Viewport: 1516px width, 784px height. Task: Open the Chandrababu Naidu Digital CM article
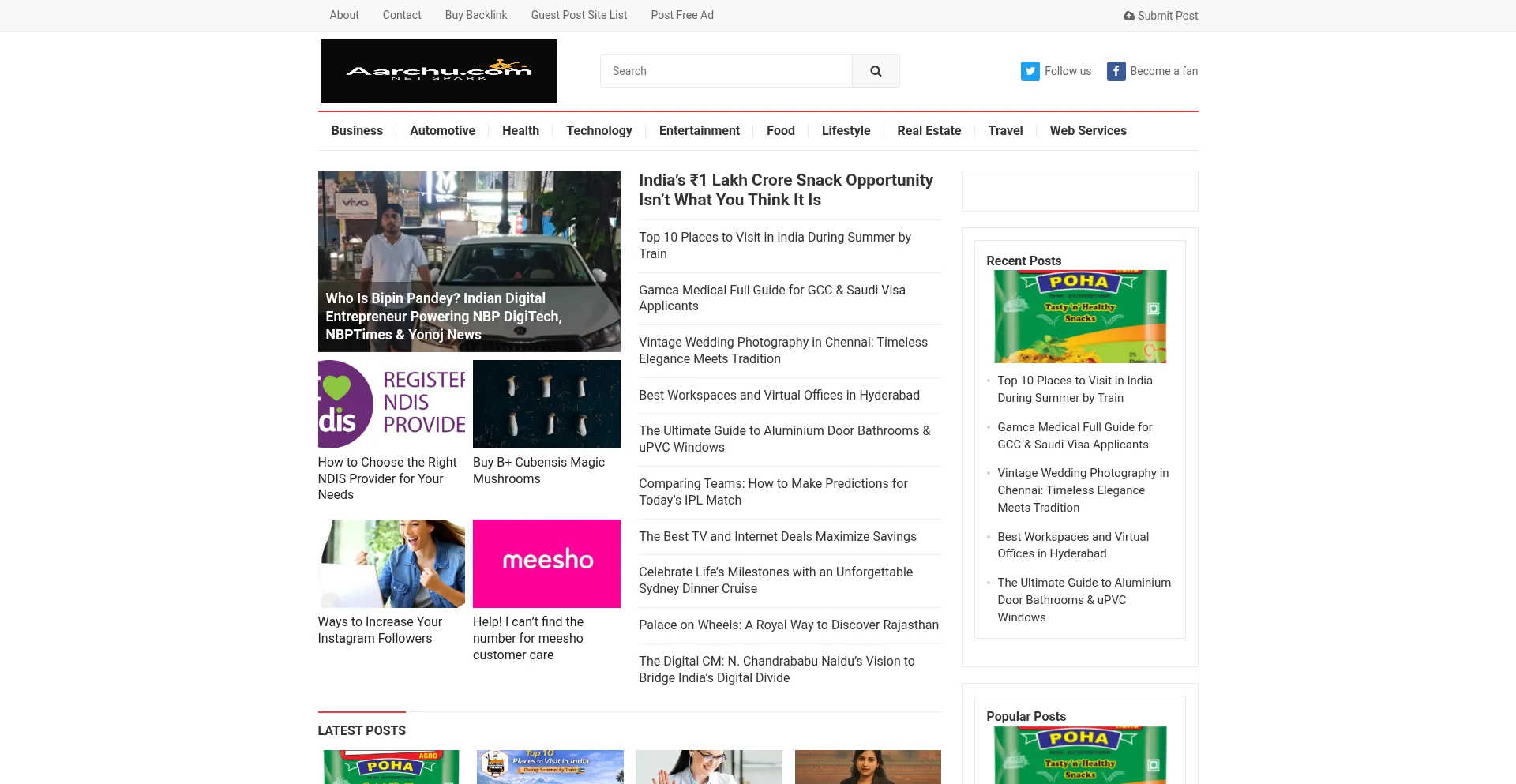[x=777, y=670]
